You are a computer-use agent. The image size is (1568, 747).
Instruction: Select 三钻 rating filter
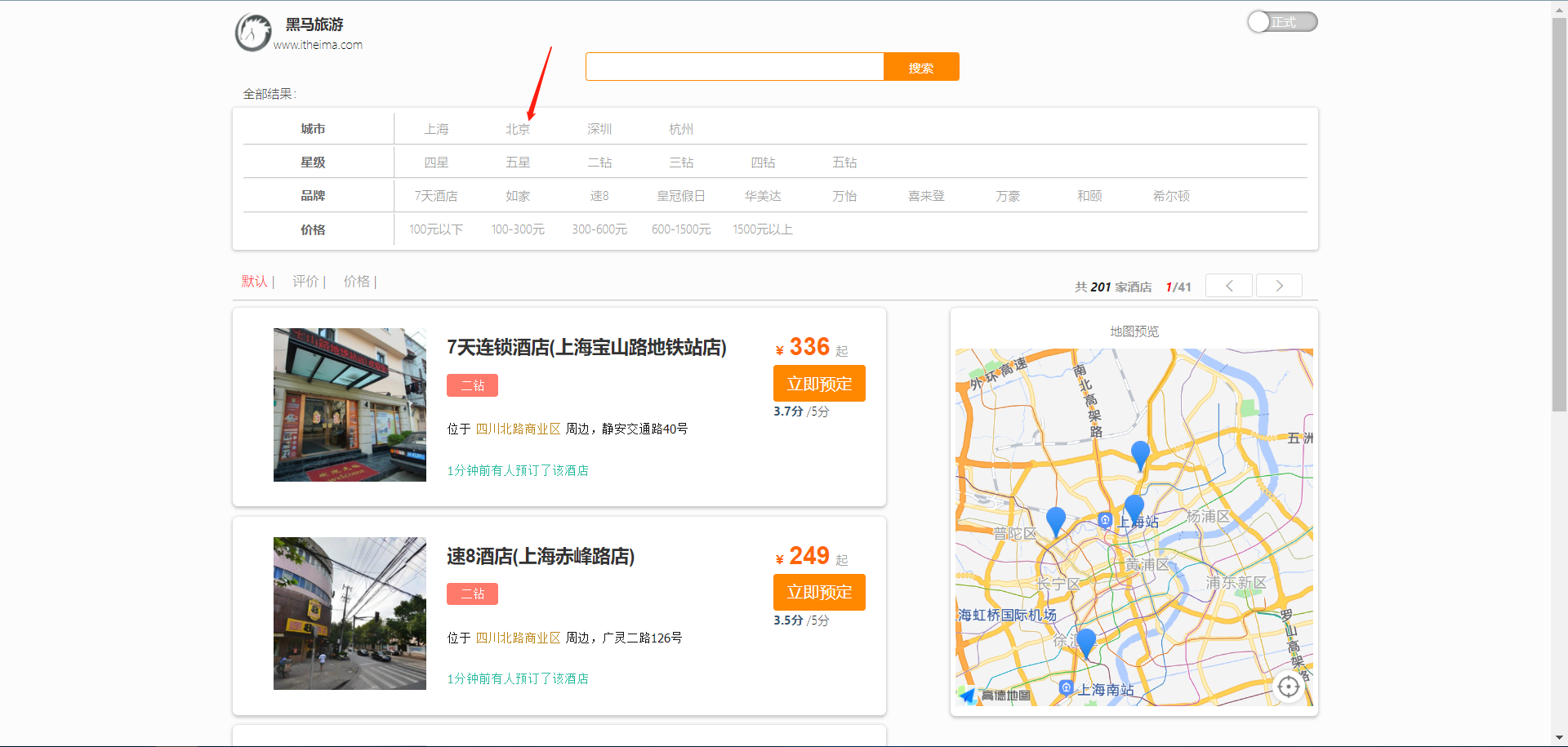681,162
